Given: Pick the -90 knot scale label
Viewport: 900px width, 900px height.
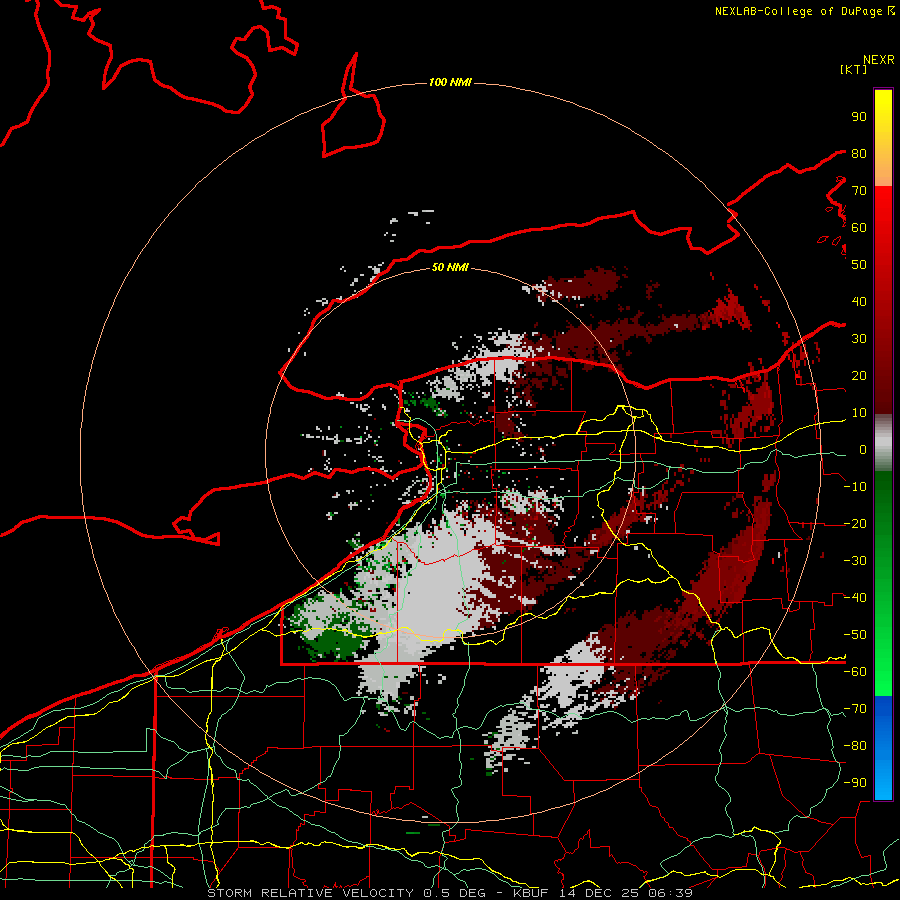Looking at the screenshot, I should click(x=855, y=783).
